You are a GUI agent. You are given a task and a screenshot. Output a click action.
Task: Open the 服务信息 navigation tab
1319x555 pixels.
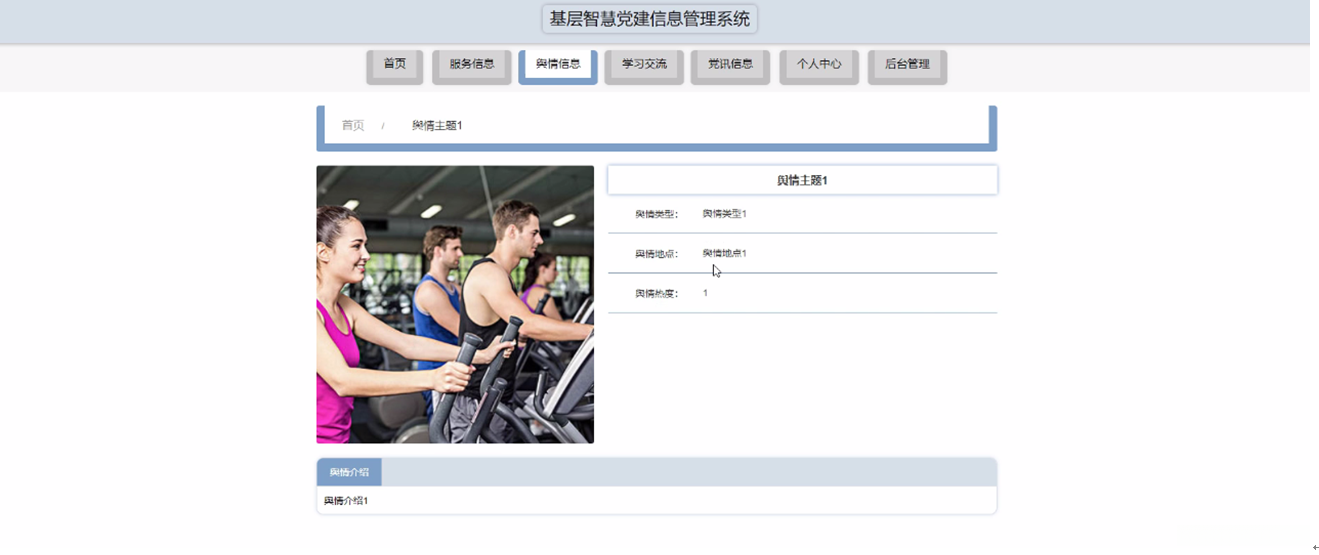pyautogui.click(x=472, y=65)
